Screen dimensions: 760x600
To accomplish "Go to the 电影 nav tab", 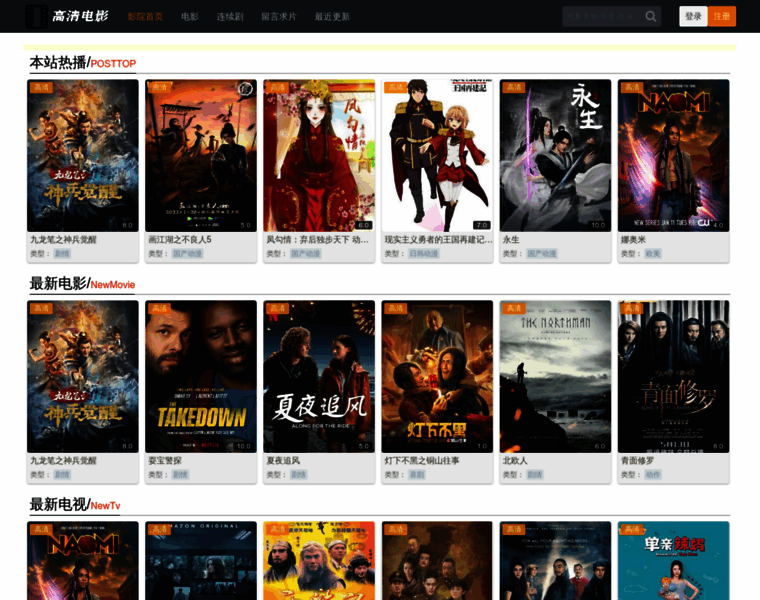I will (x=190, y=16).
